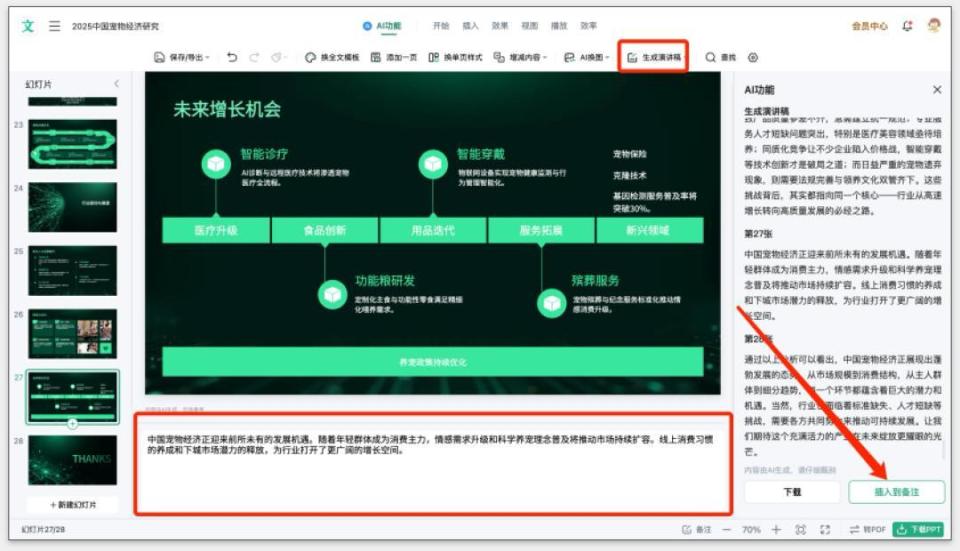
Task: Zoom in with the plus icon
Action: [x=776, y=530]
